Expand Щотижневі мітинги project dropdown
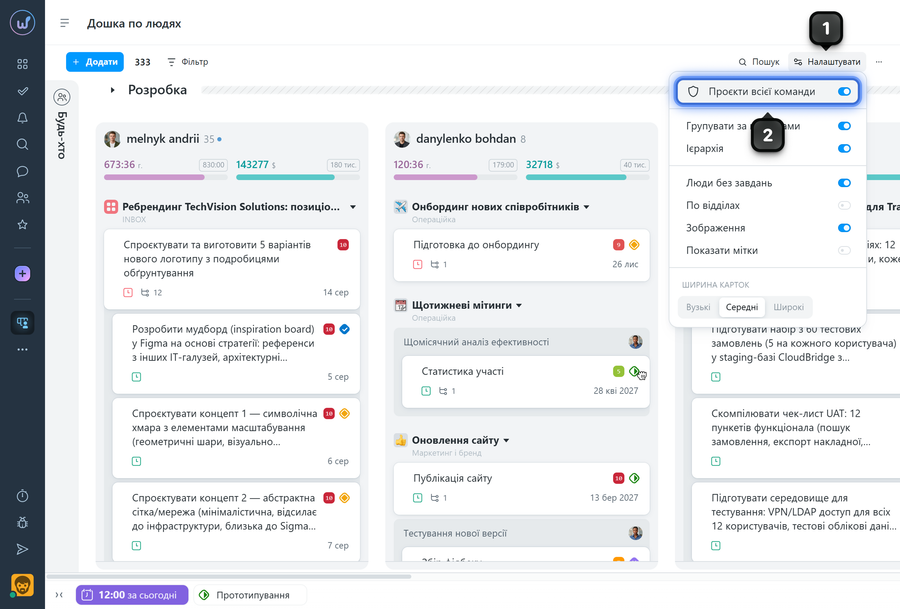The image size is (900, 609). (x=519, y=306)
